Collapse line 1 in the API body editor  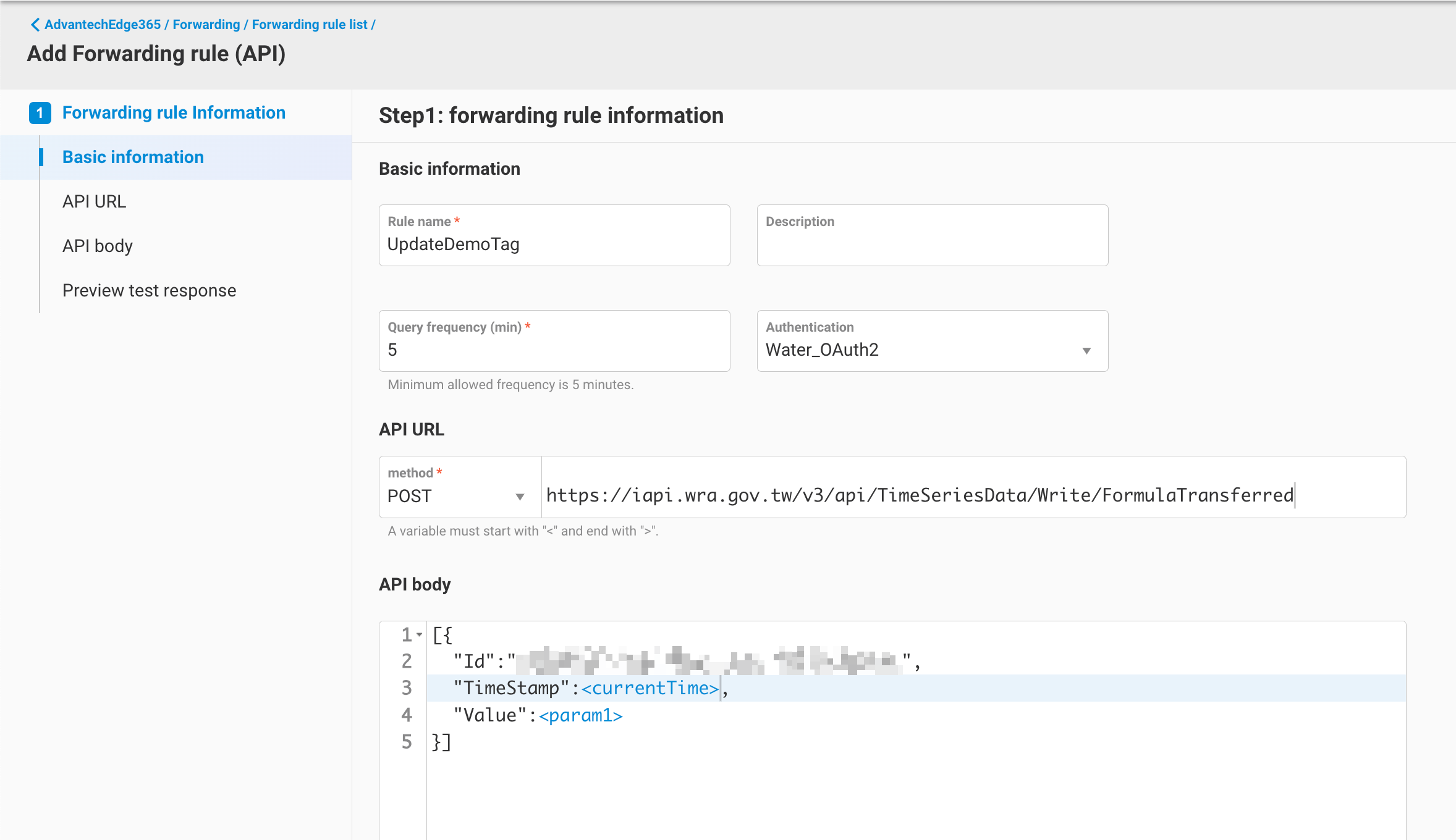pyautogui.click(x=420, y=634)
